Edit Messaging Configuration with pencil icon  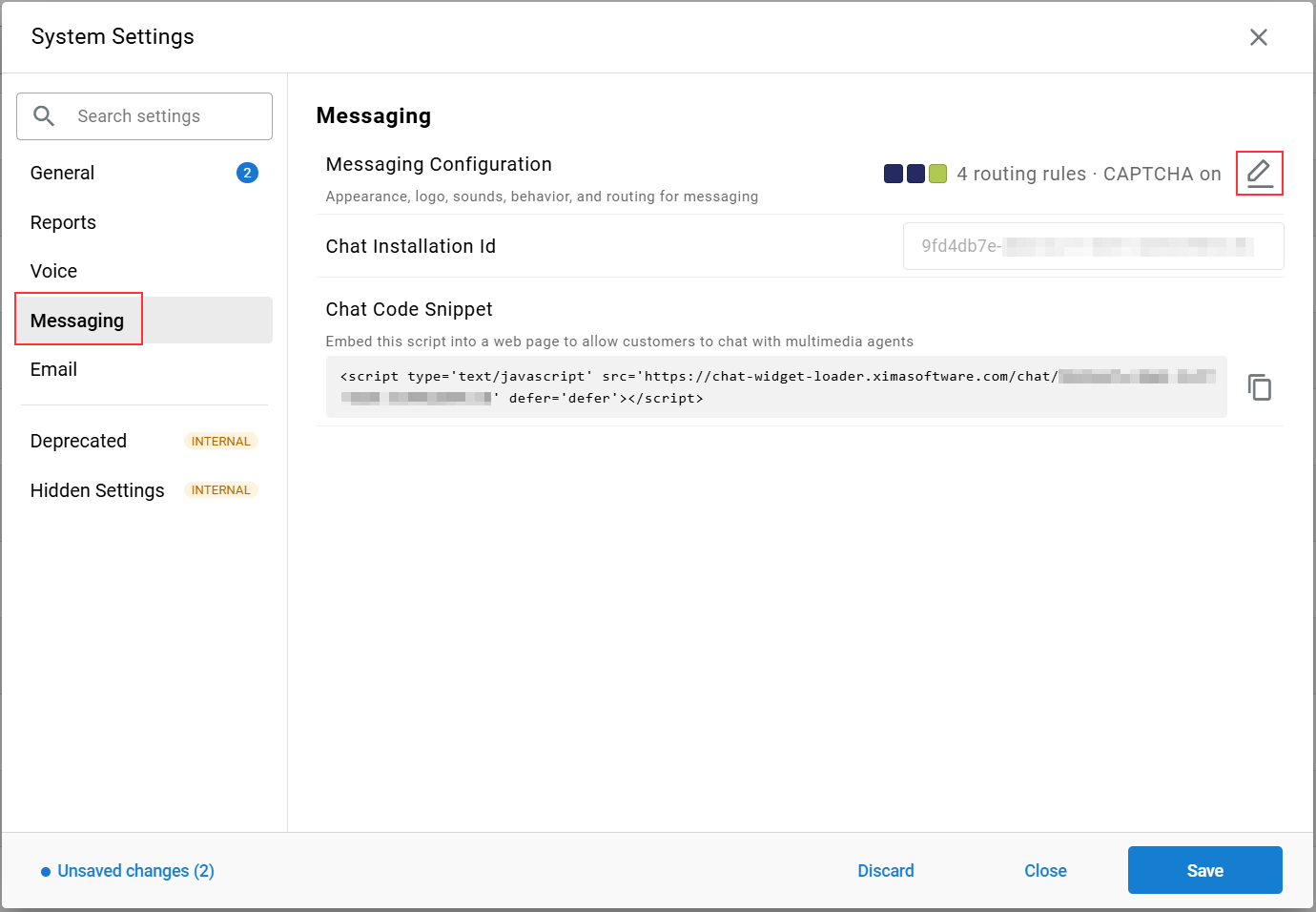click(x=1259, y=174)
